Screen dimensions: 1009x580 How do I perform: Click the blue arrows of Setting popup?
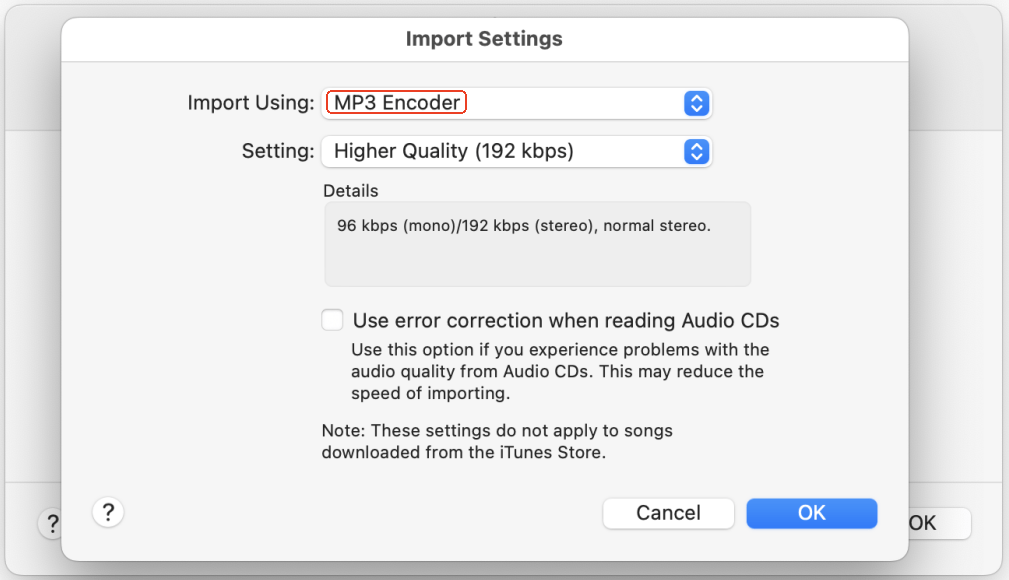click(x=696, y=152)
